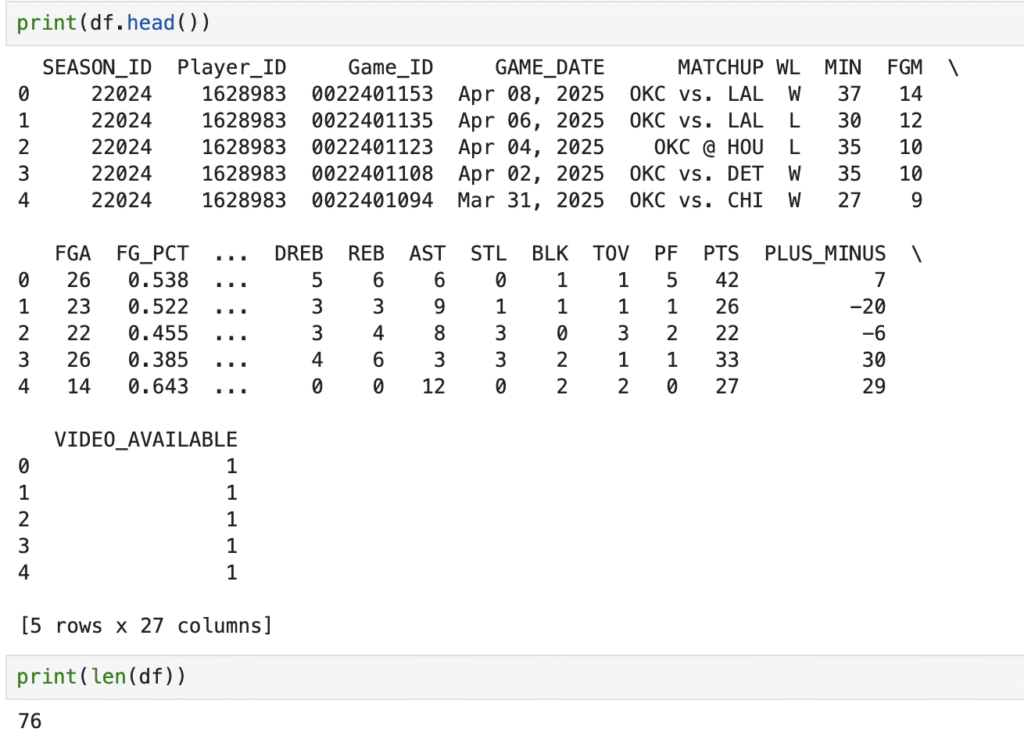Click the PLUS_MINUS column header
Image resolution: width=1024 pixels, height=743 pixels.
tap(825, 253)
